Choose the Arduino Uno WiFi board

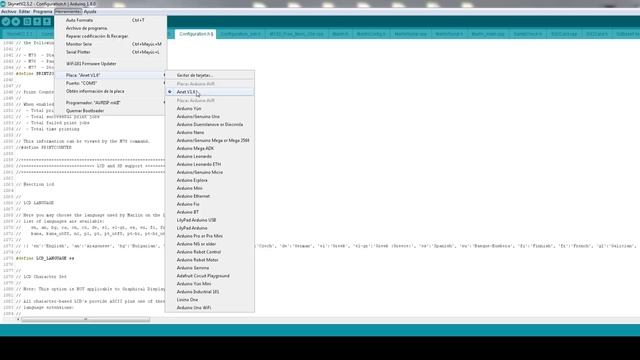coord(210,308)
